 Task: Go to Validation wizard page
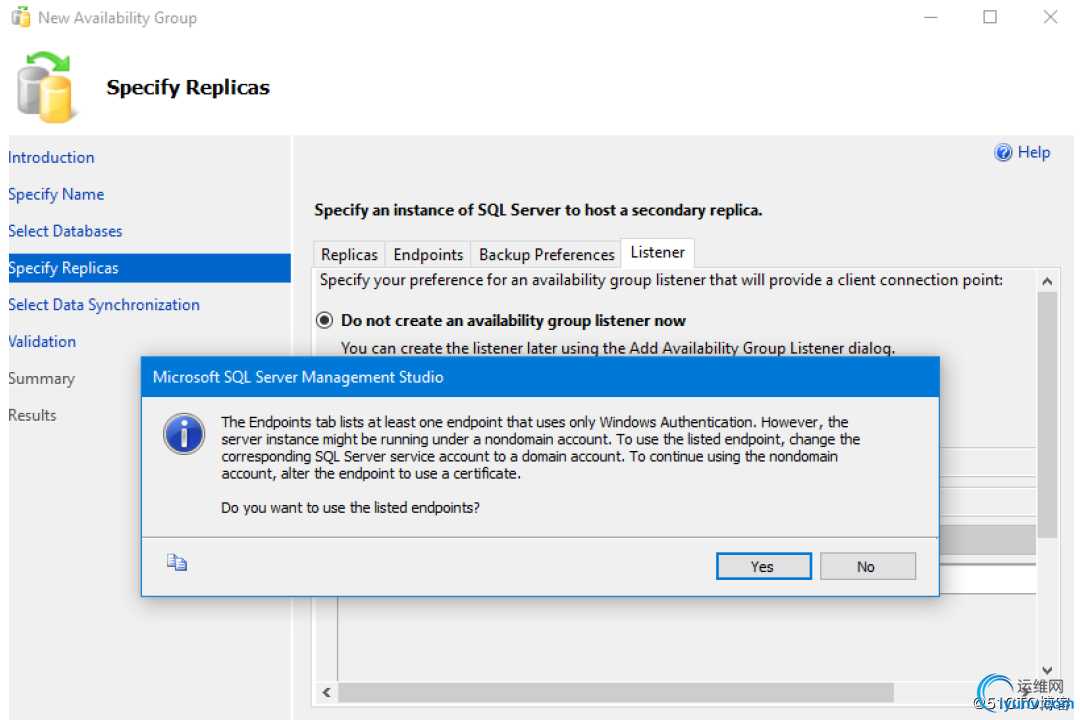tap(41, 342)
